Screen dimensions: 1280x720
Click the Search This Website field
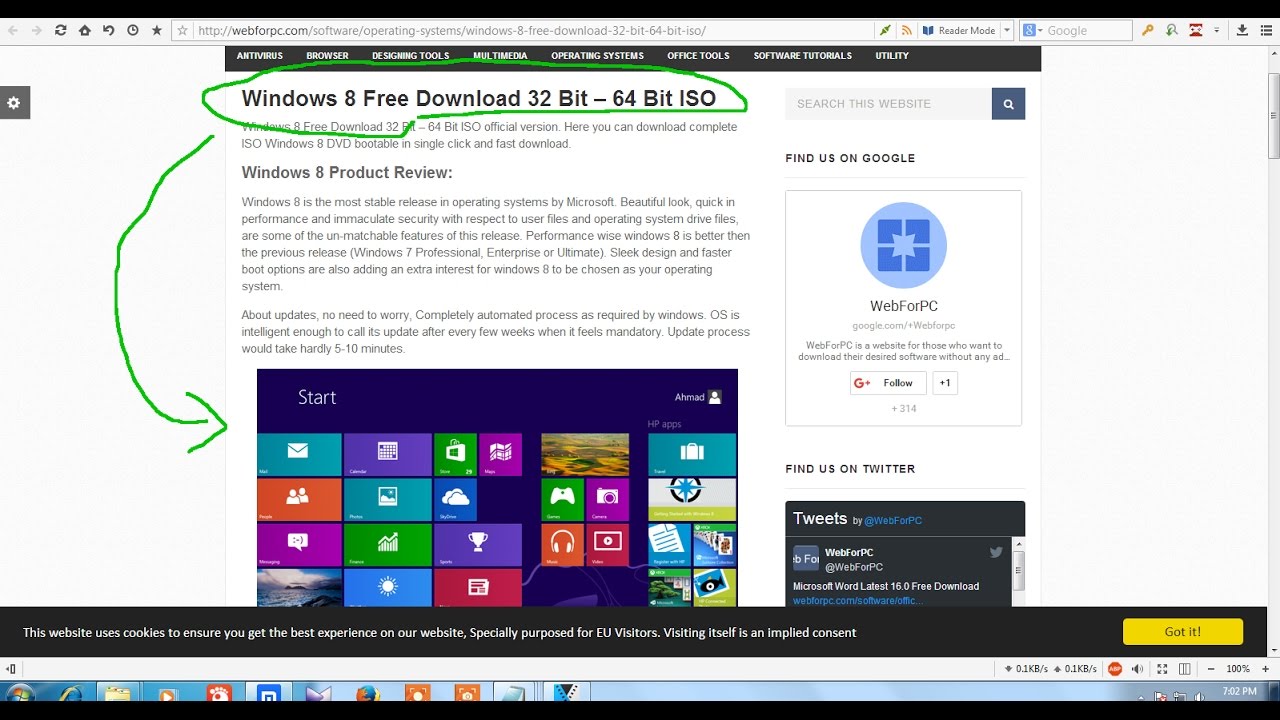(x=888, y=104)
